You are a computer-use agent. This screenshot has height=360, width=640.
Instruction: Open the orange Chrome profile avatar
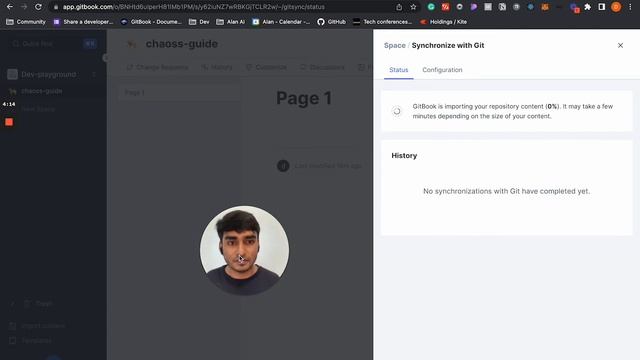[x=616, y=7]
